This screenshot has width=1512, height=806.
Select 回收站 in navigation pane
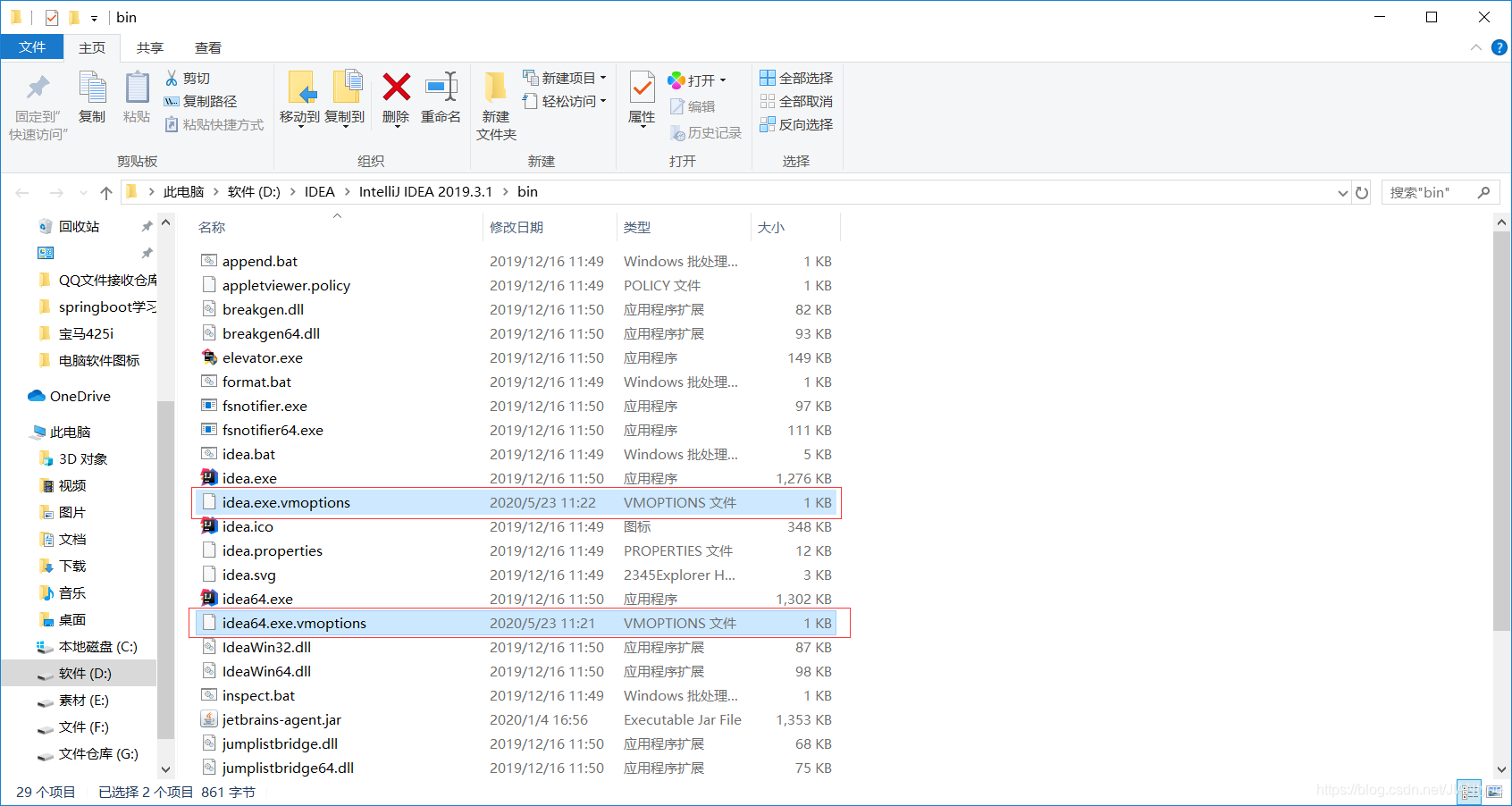(80, 227)
